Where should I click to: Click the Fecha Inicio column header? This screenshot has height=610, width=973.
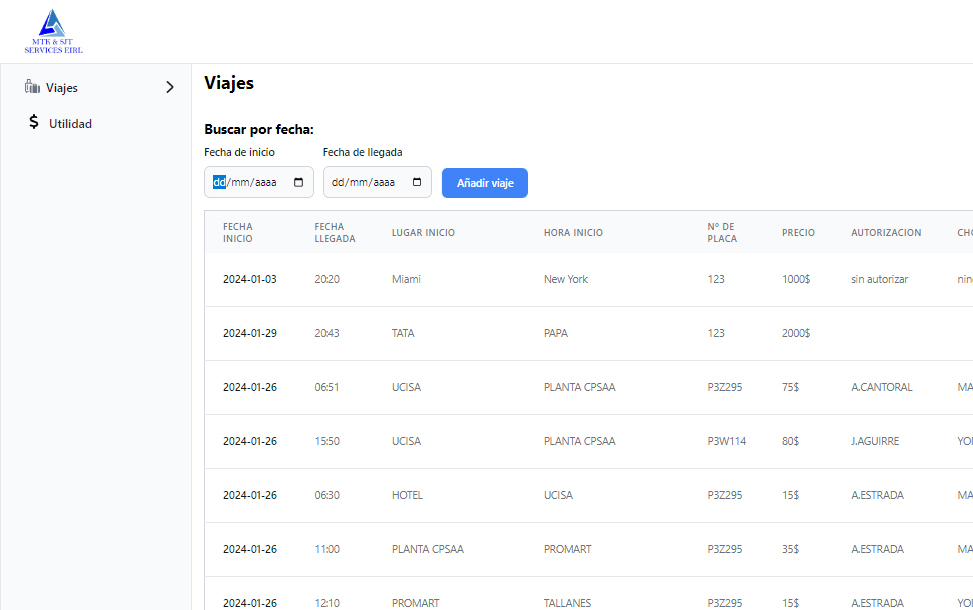238,233
